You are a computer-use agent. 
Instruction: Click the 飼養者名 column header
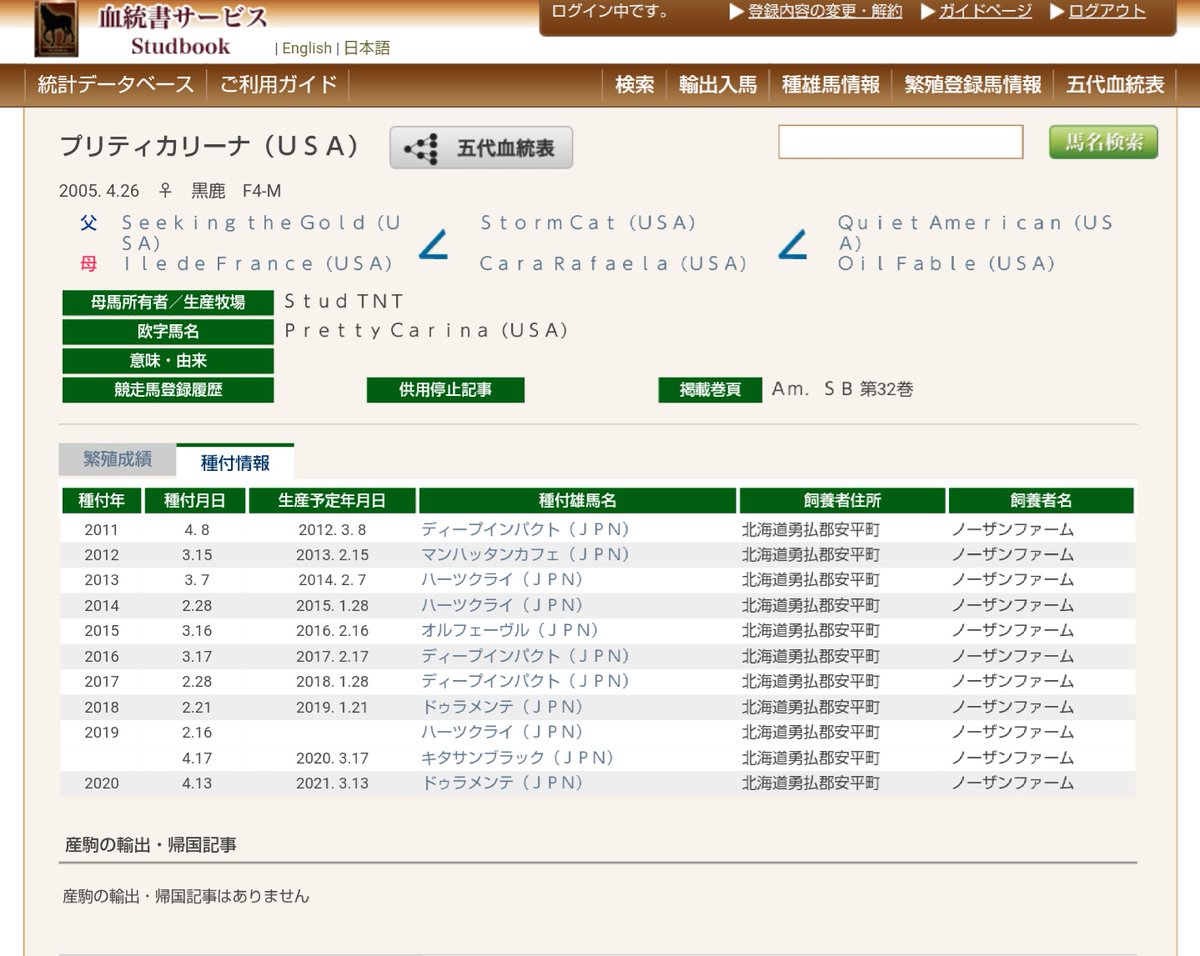point(1041,500)
